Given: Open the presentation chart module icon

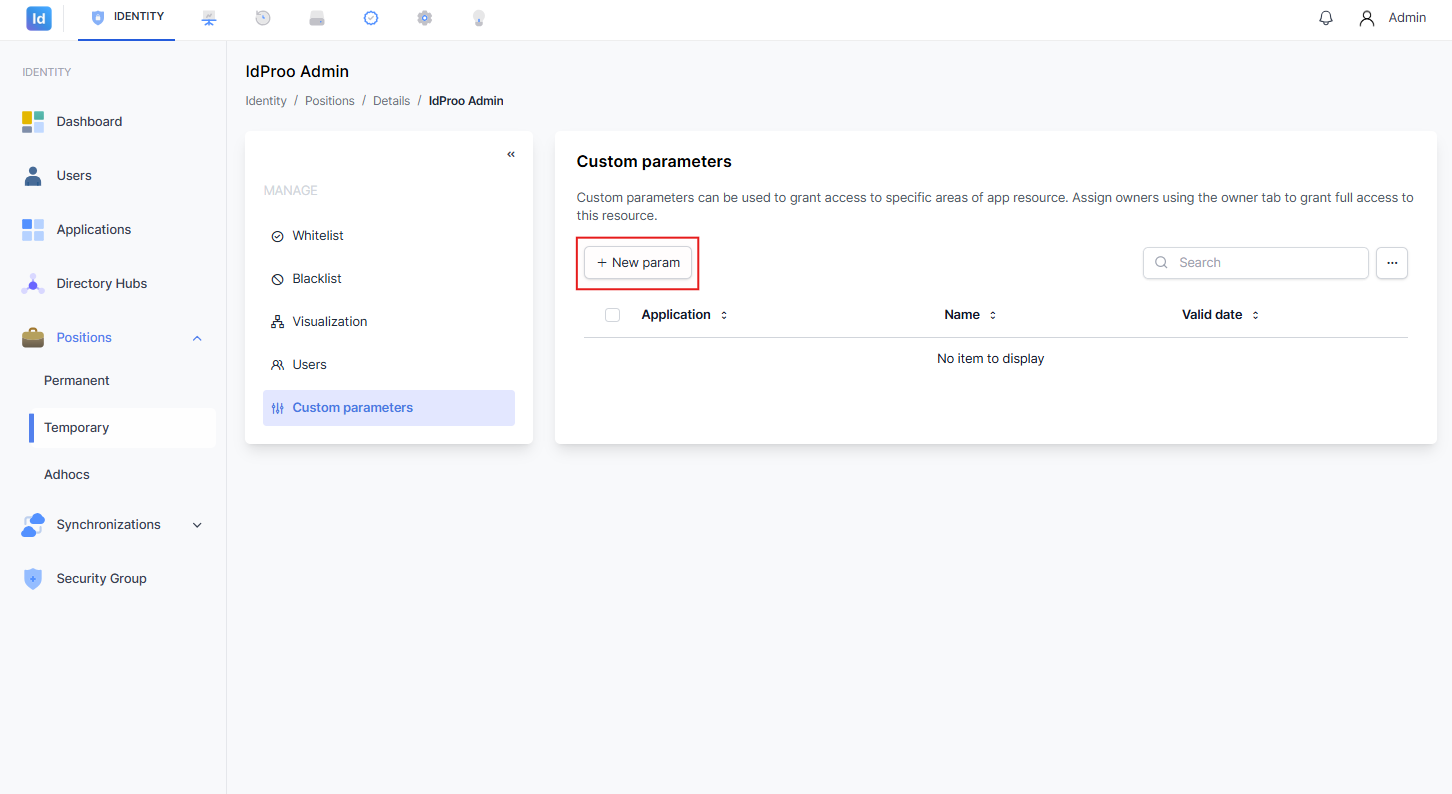Looking at the screenshot, I should pos(209,18).
